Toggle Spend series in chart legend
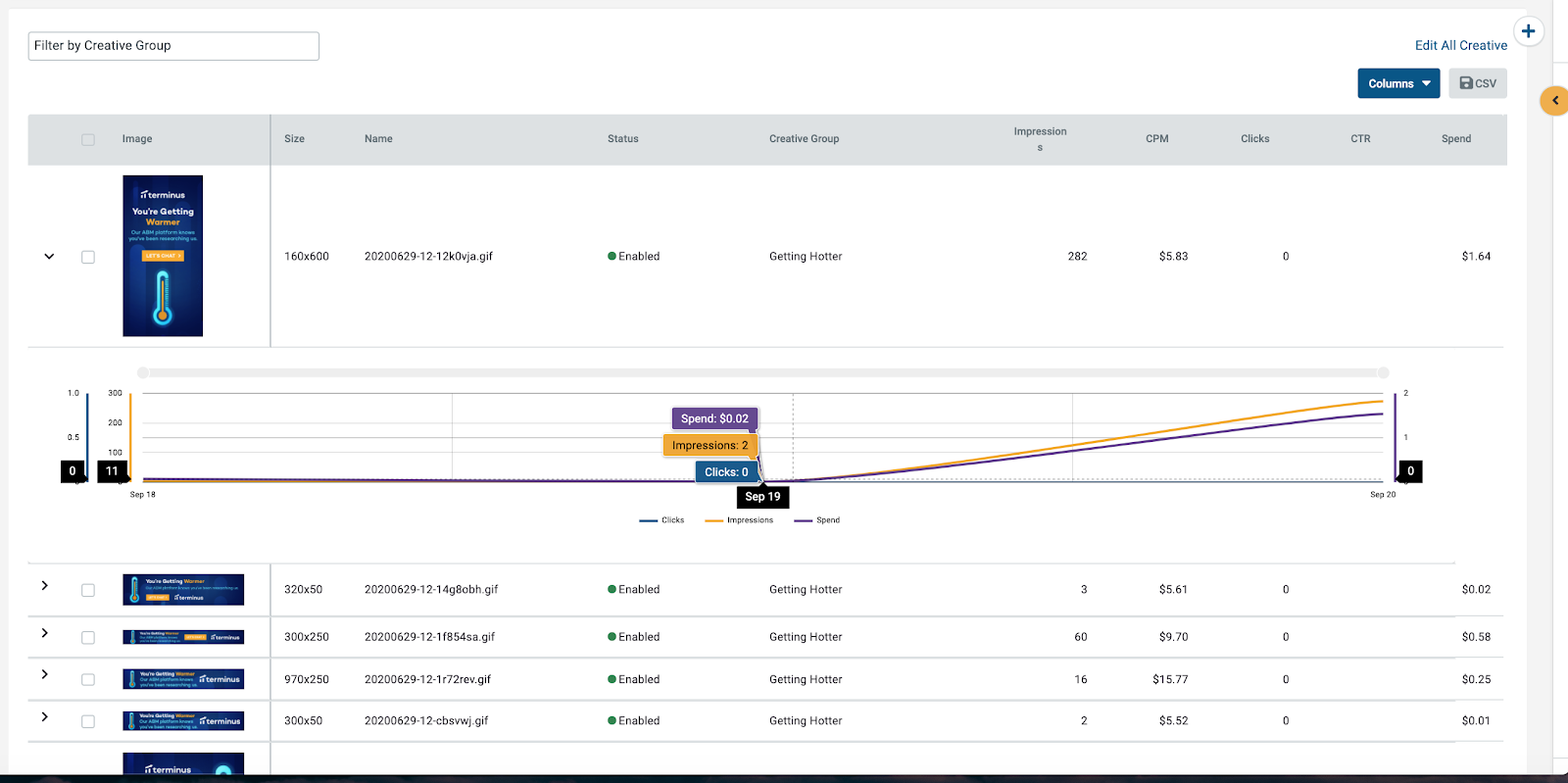1568x783 pixels. click(x=816, y=520)
